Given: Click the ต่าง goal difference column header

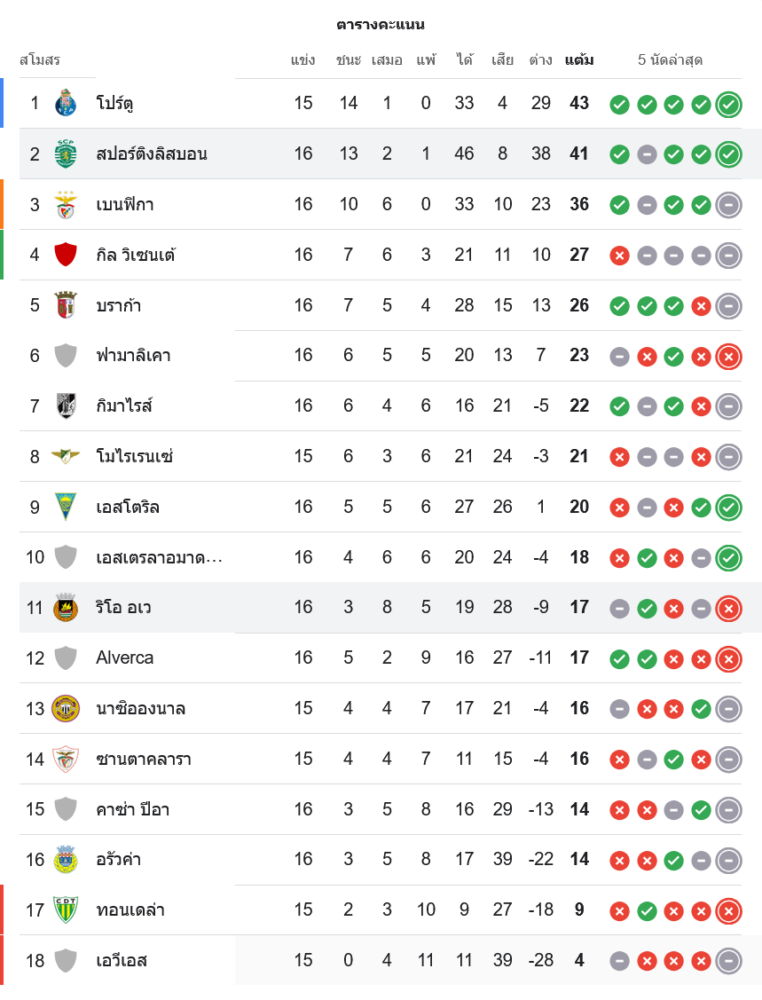Looking at the screenshot, I should pyautogui.click(x=541, y=60).
